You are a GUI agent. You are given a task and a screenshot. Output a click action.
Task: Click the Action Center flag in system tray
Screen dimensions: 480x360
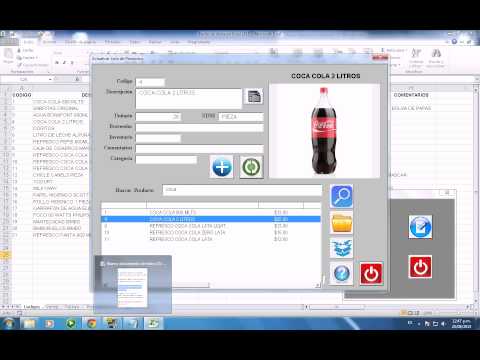coord(427,323)
